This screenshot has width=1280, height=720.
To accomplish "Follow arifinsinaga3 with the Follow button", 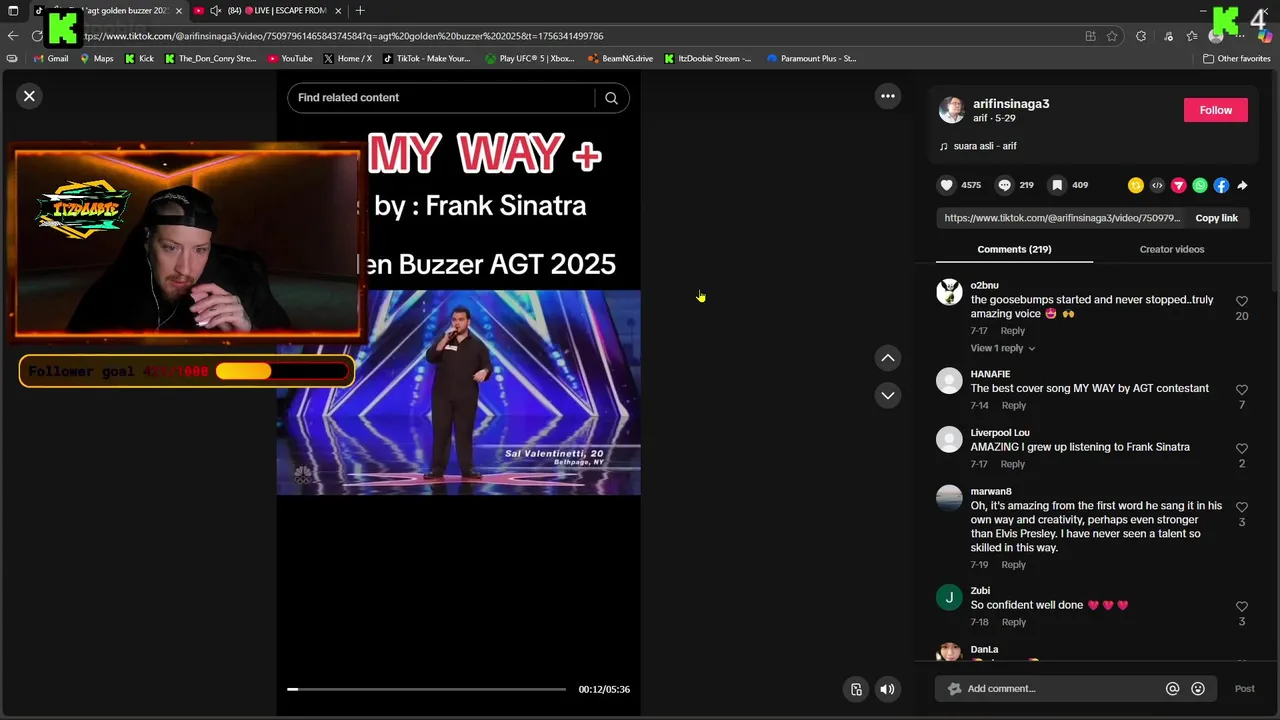I will pyautogui.click(x=1215, y=110).
